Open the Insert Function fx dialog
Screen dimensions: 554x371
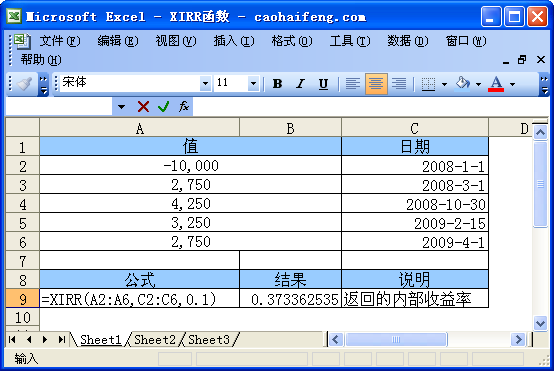[184, 106]
